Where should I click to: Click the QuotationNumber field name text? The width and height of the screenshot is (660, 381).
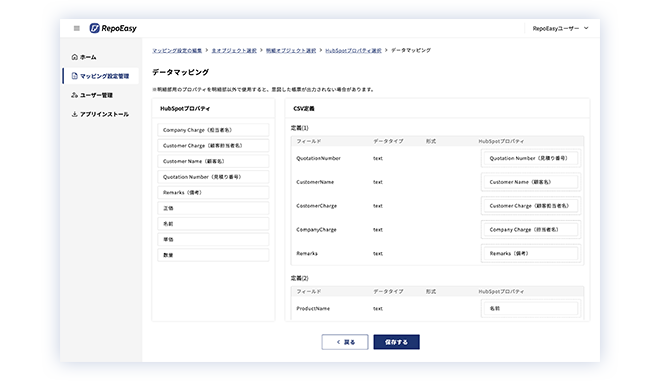pyautogui.click(x=318, y=158)
